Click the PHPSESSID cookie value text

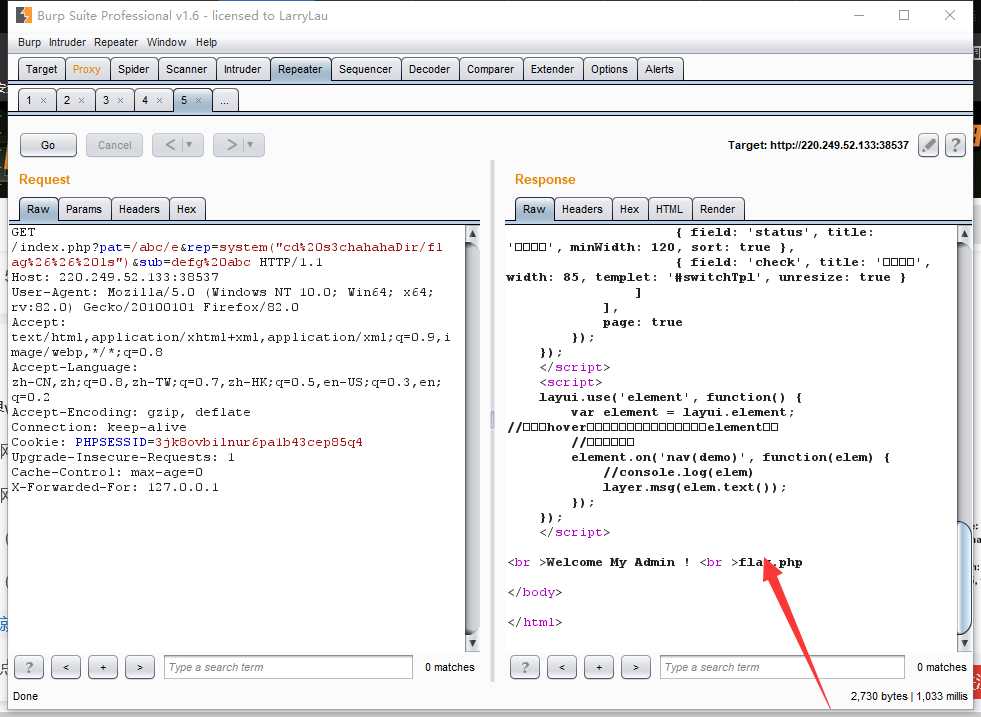coord(258,442)
